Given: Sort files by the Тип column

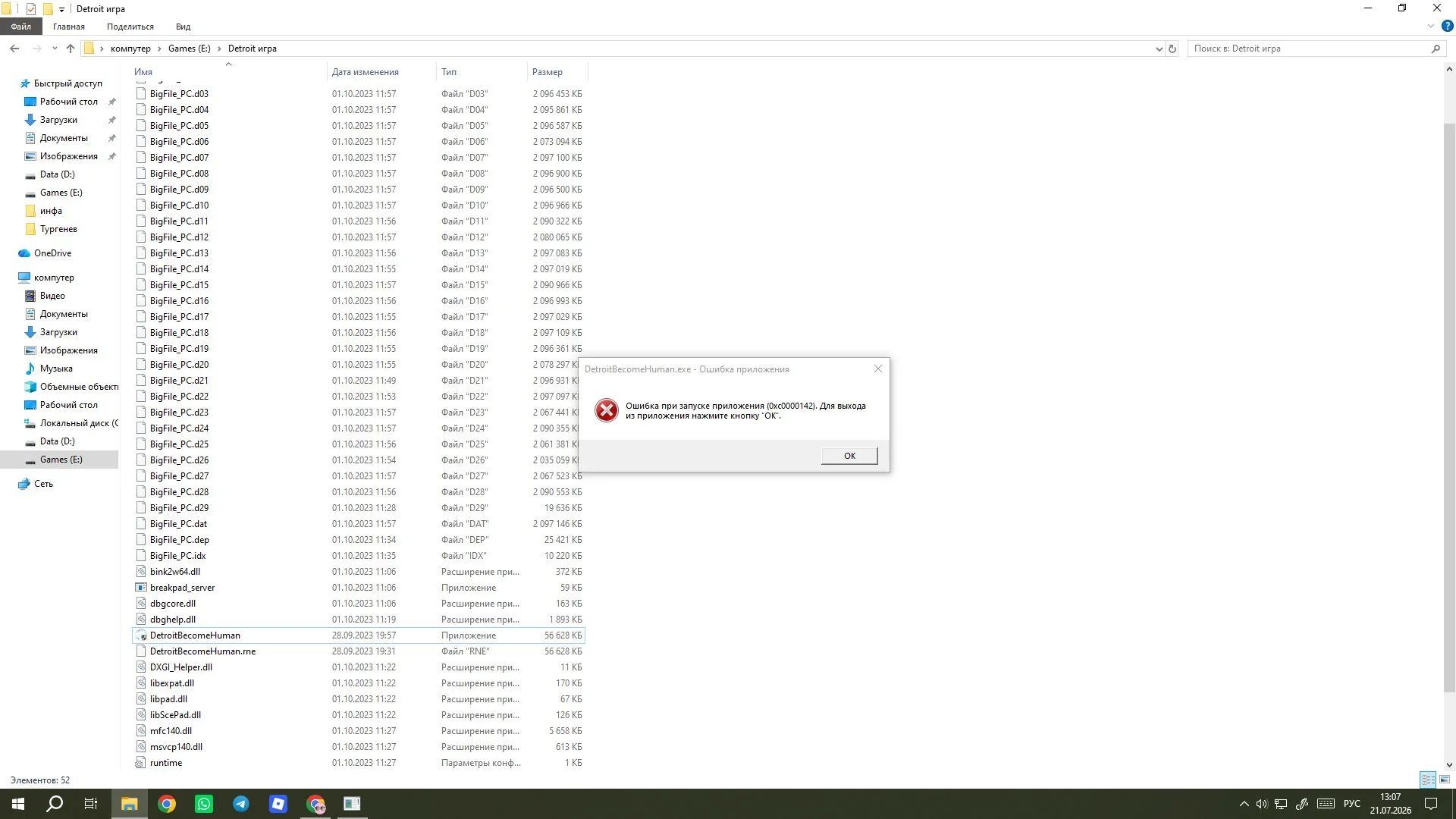Looking at the screenshot, I should point(482,72).
